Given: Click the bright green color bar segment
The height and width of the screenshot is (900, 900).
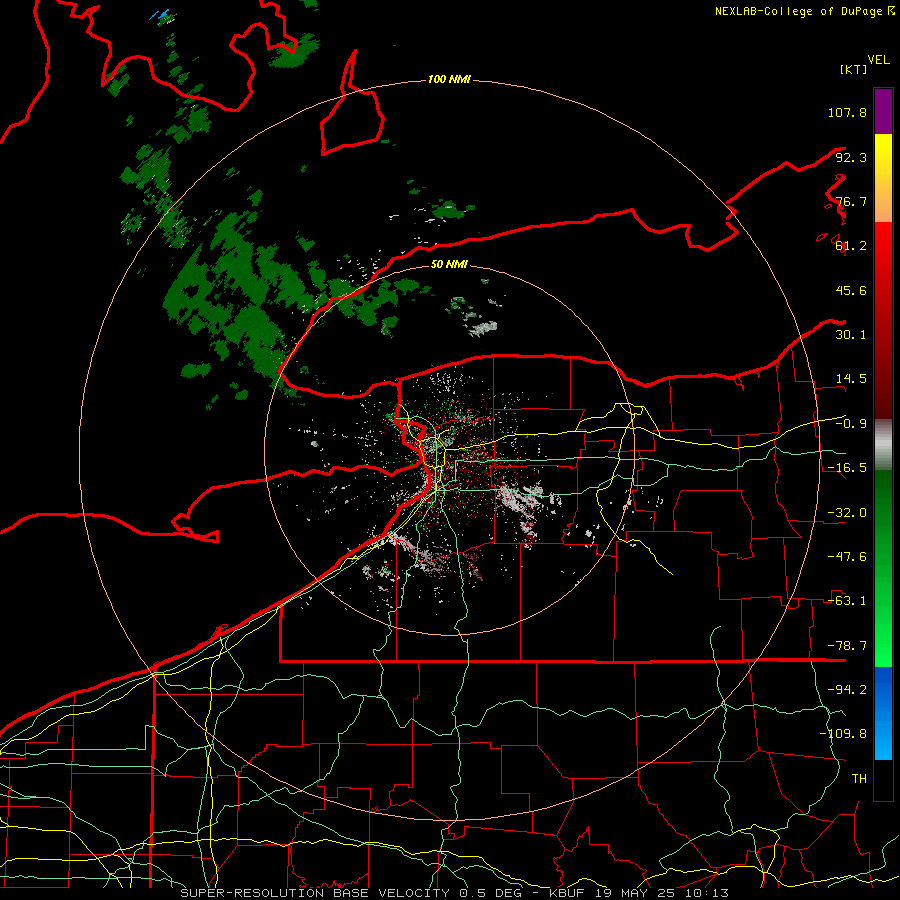Looking at the screenshot, I should 883,568.
